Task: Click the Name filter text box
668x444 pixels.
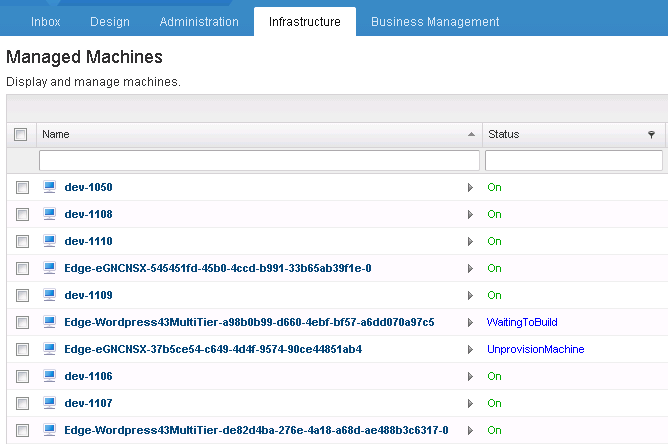Action: (x=259, y=161)
